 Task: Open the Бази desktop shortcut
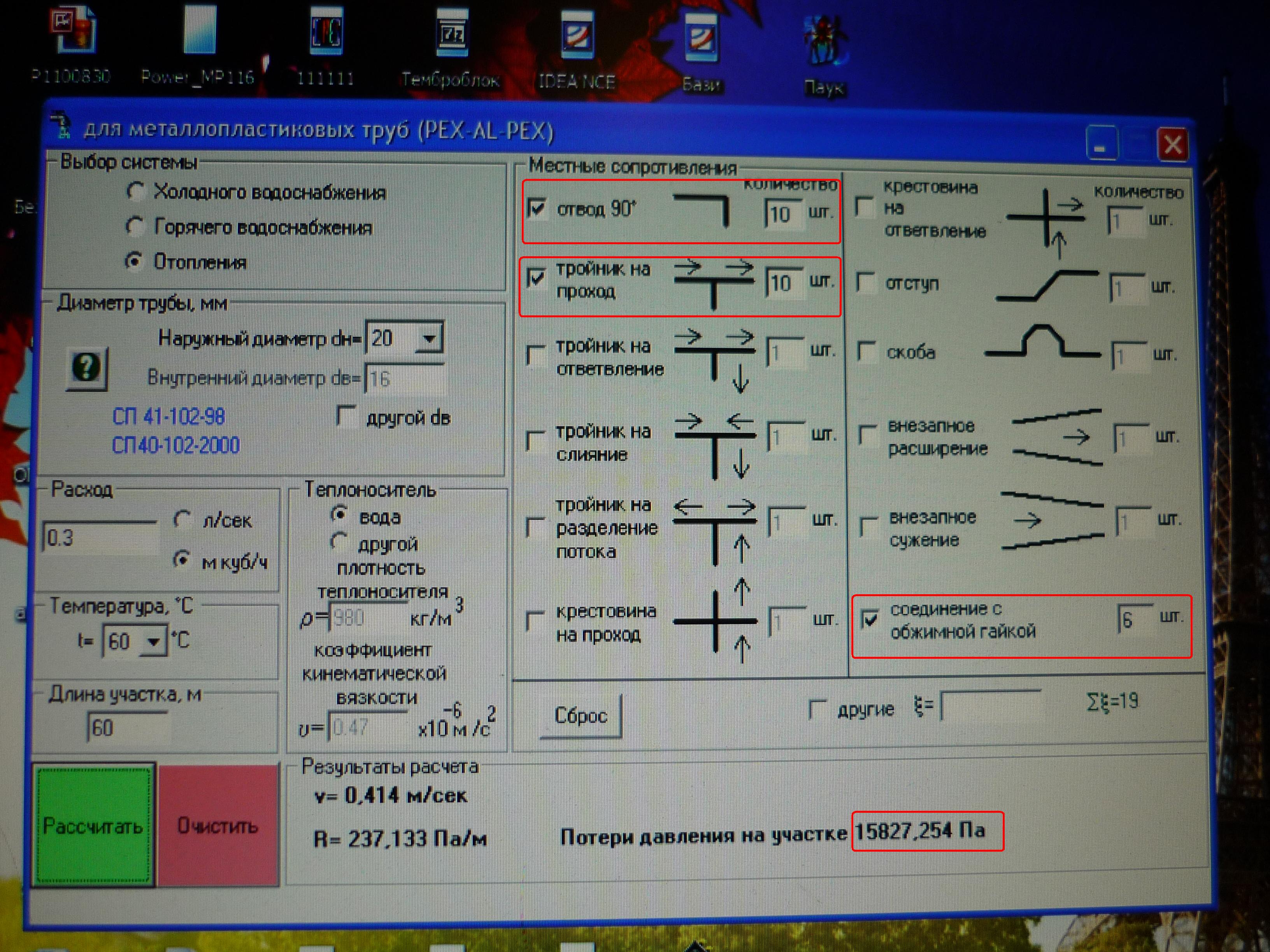tap(701, 38)
